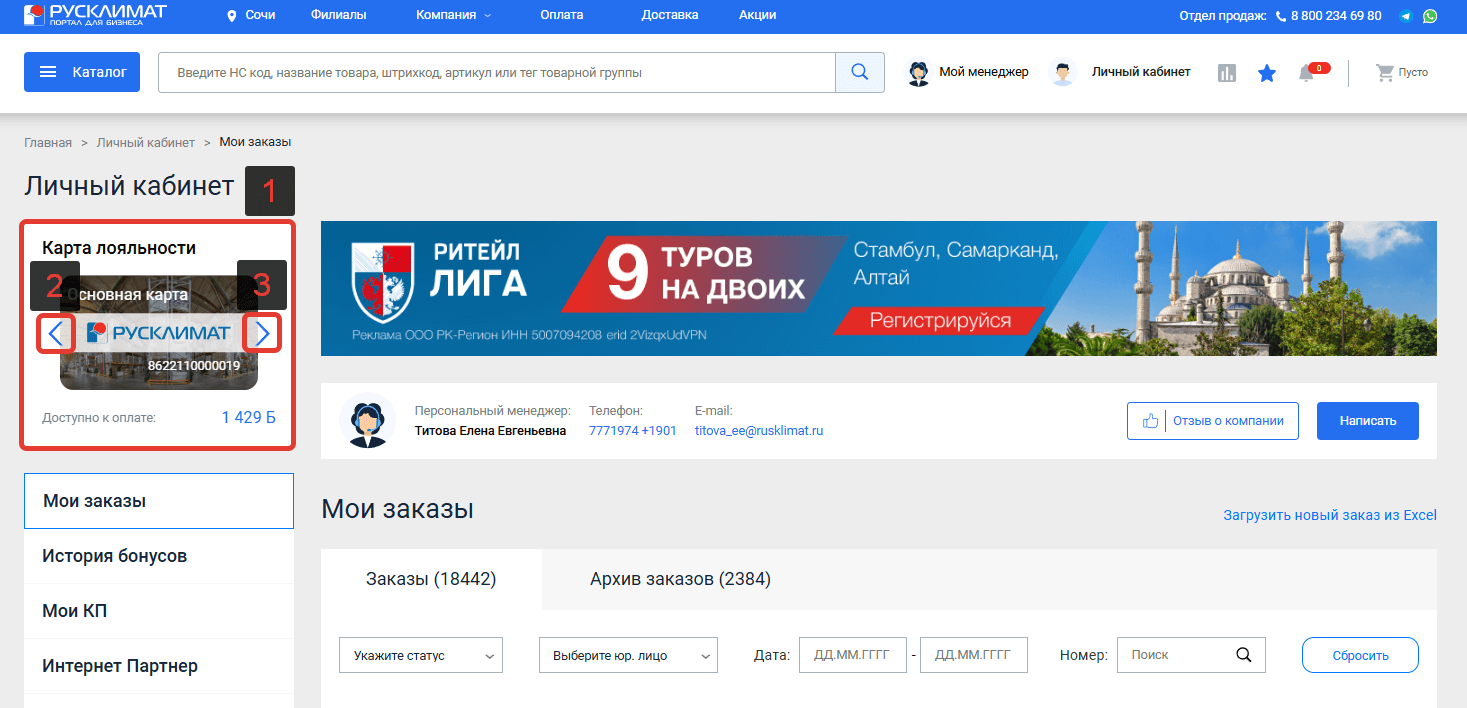Viewport: 1467px width, 708px height.
Task: Click the personal manager headset avatar
Action: (x=368, y=421)
